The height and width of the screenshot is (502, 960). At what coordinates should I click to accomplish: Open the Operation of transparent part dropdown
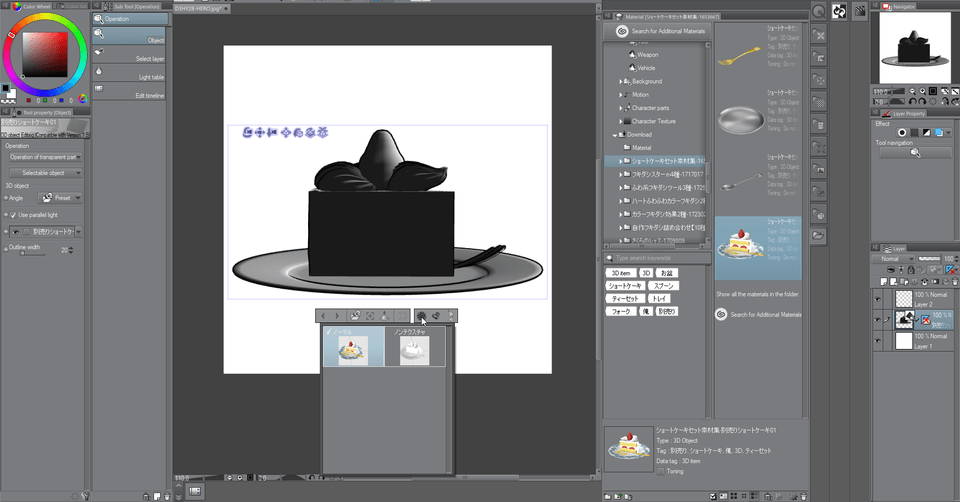45,157
